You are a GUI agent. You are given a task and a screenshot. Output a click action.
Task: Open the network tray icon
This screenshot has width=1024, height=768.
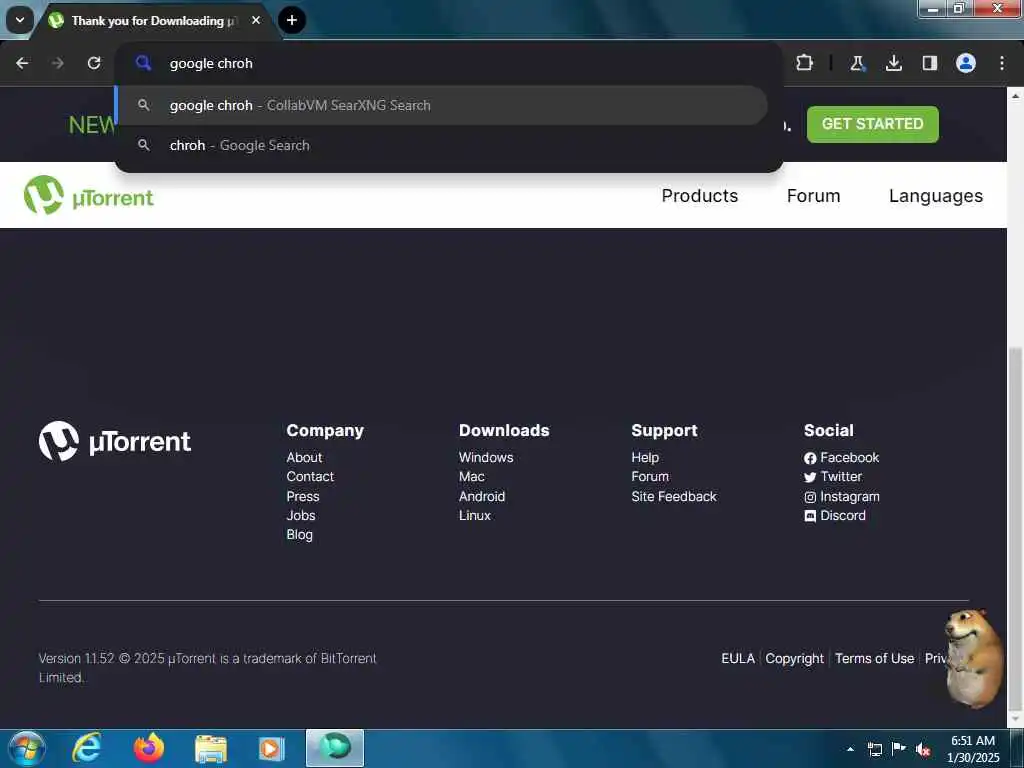tap(874, 749)
